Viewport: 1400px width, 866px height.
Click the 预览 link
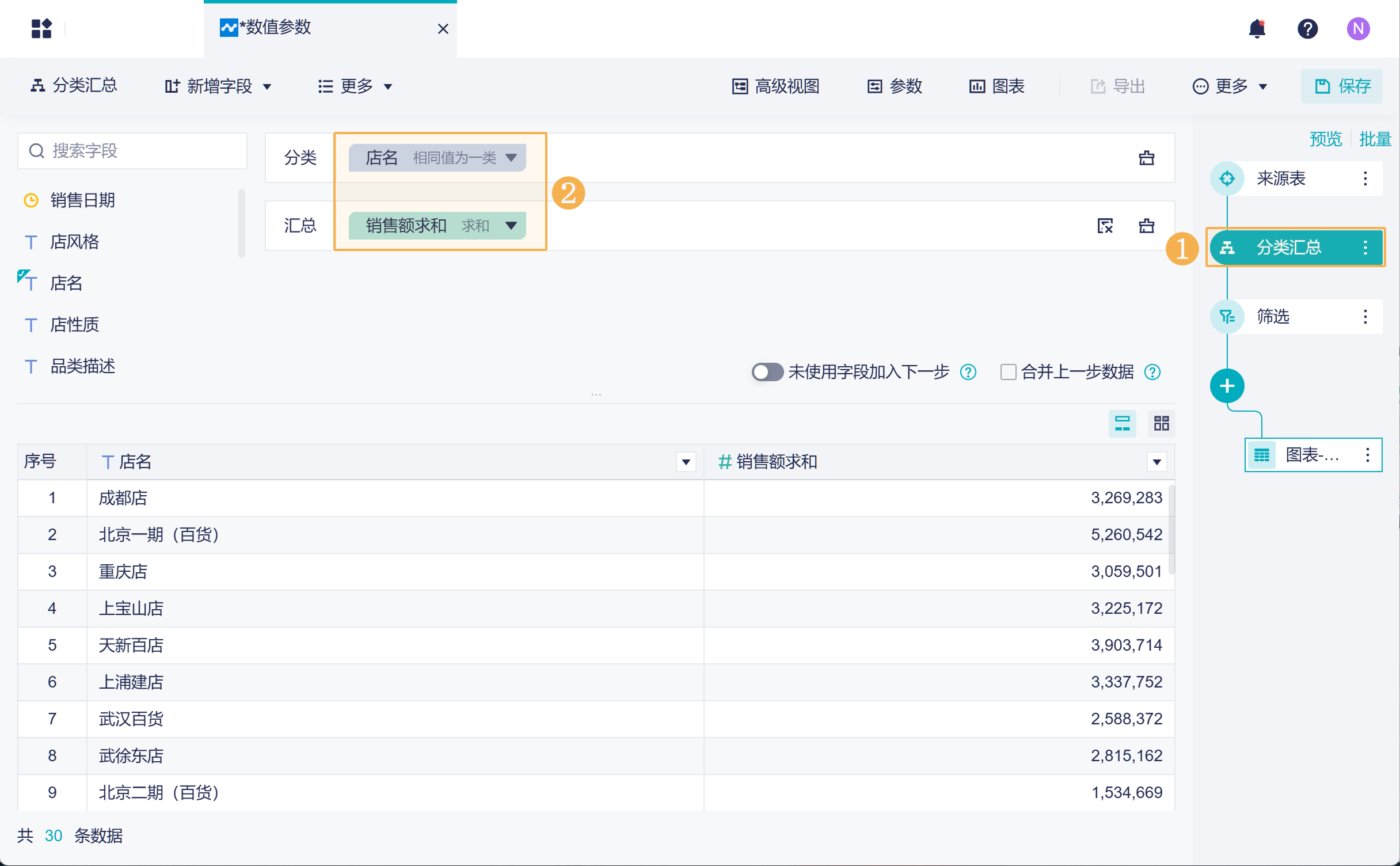point(1325,139)
